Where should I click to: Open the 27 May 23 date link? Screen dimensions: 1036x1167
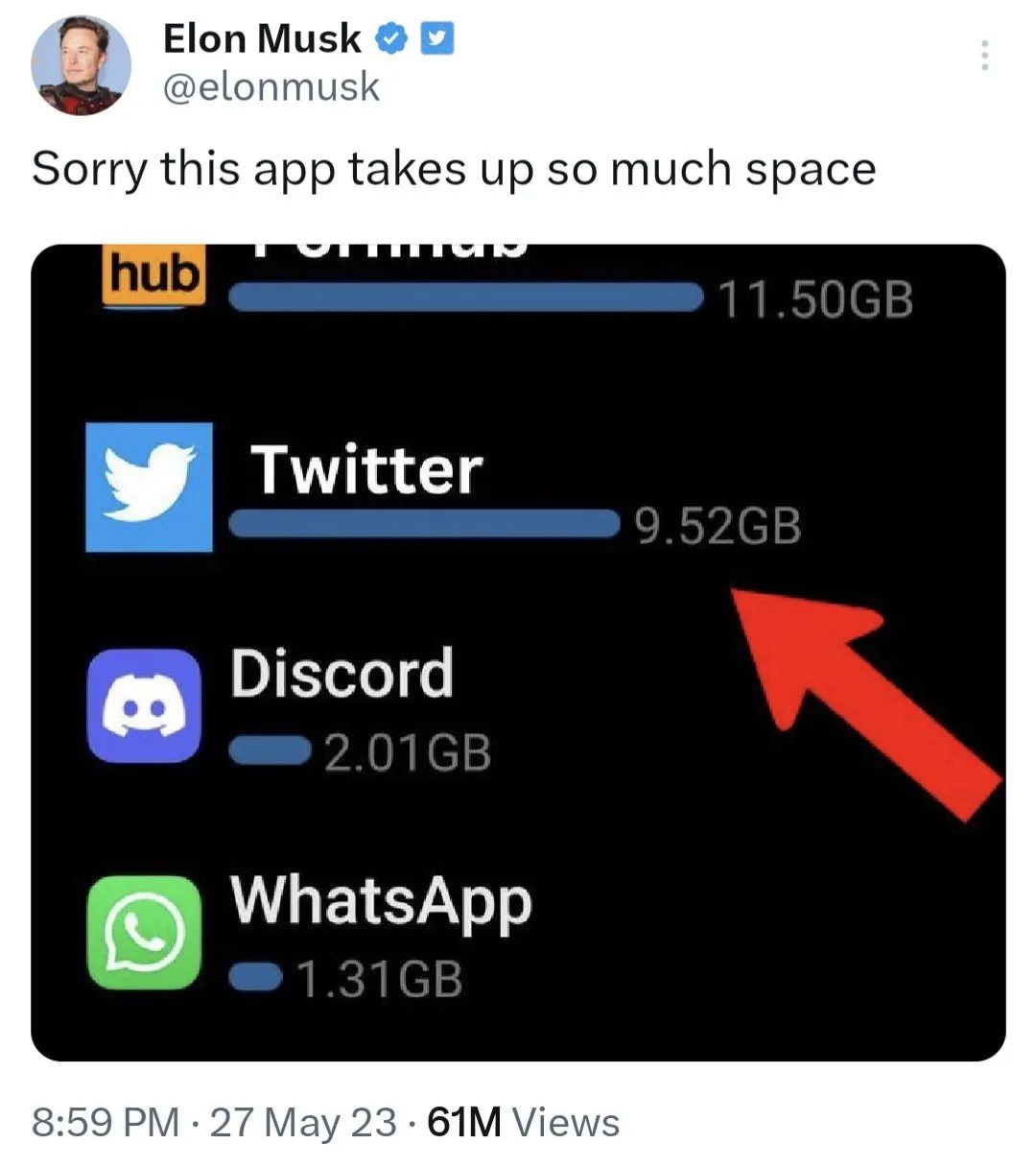click(x=303, y=1122)
